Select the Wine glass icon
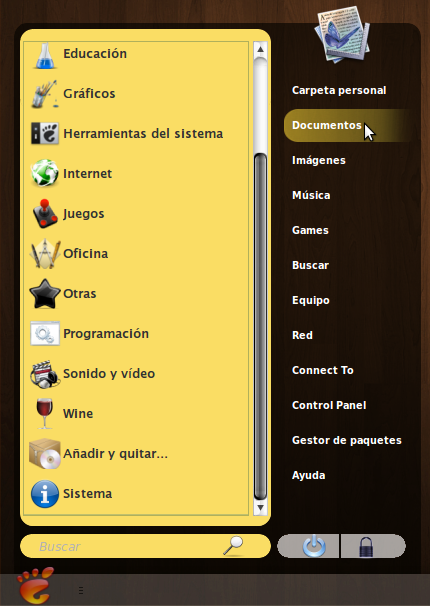Viewport: 430px width, 606px height. (x=44, y=414)
